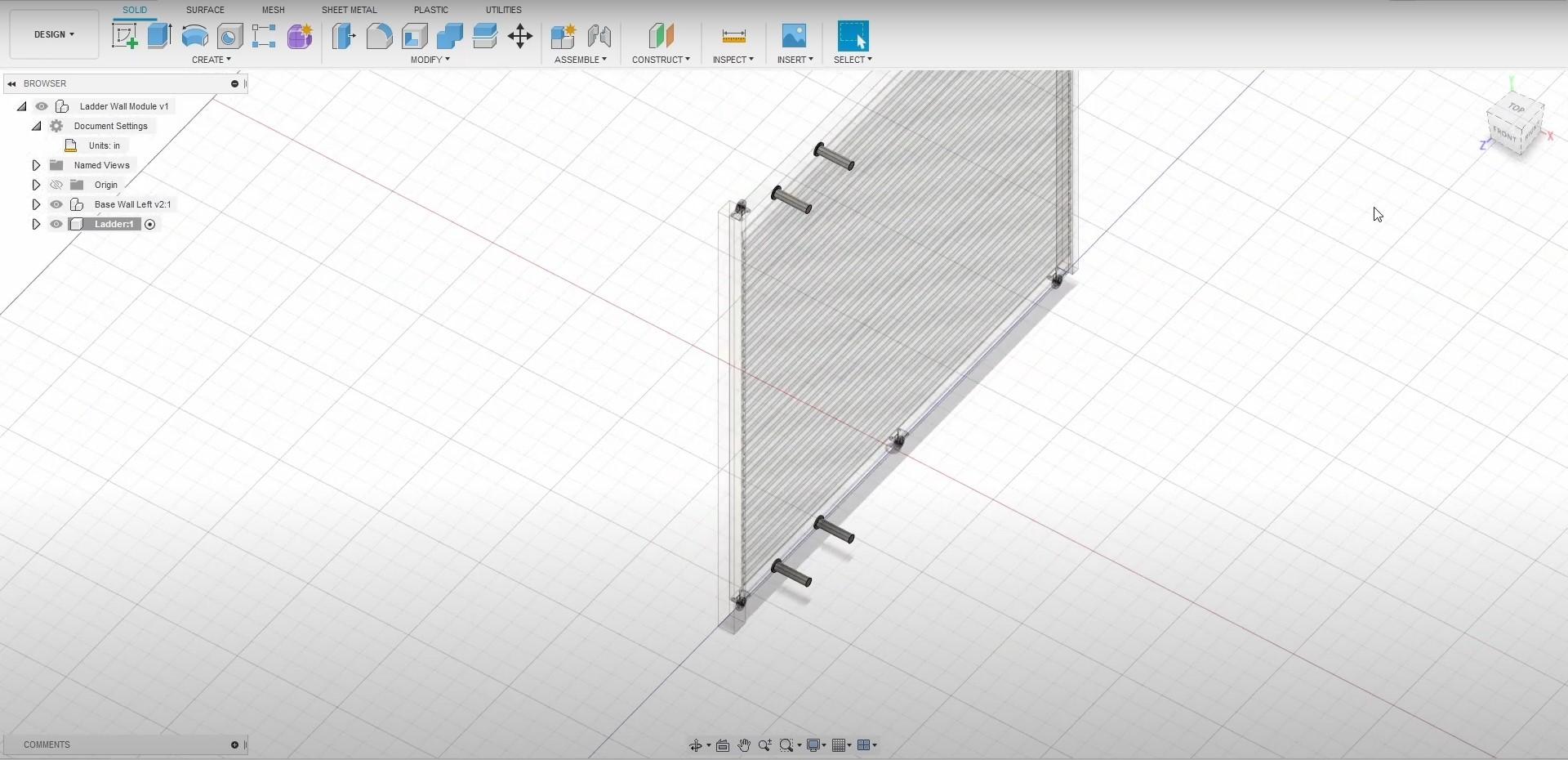Activate the Move/Copy tool
This screenshot has width=1568, height=760.
click(x=519, y=36)
